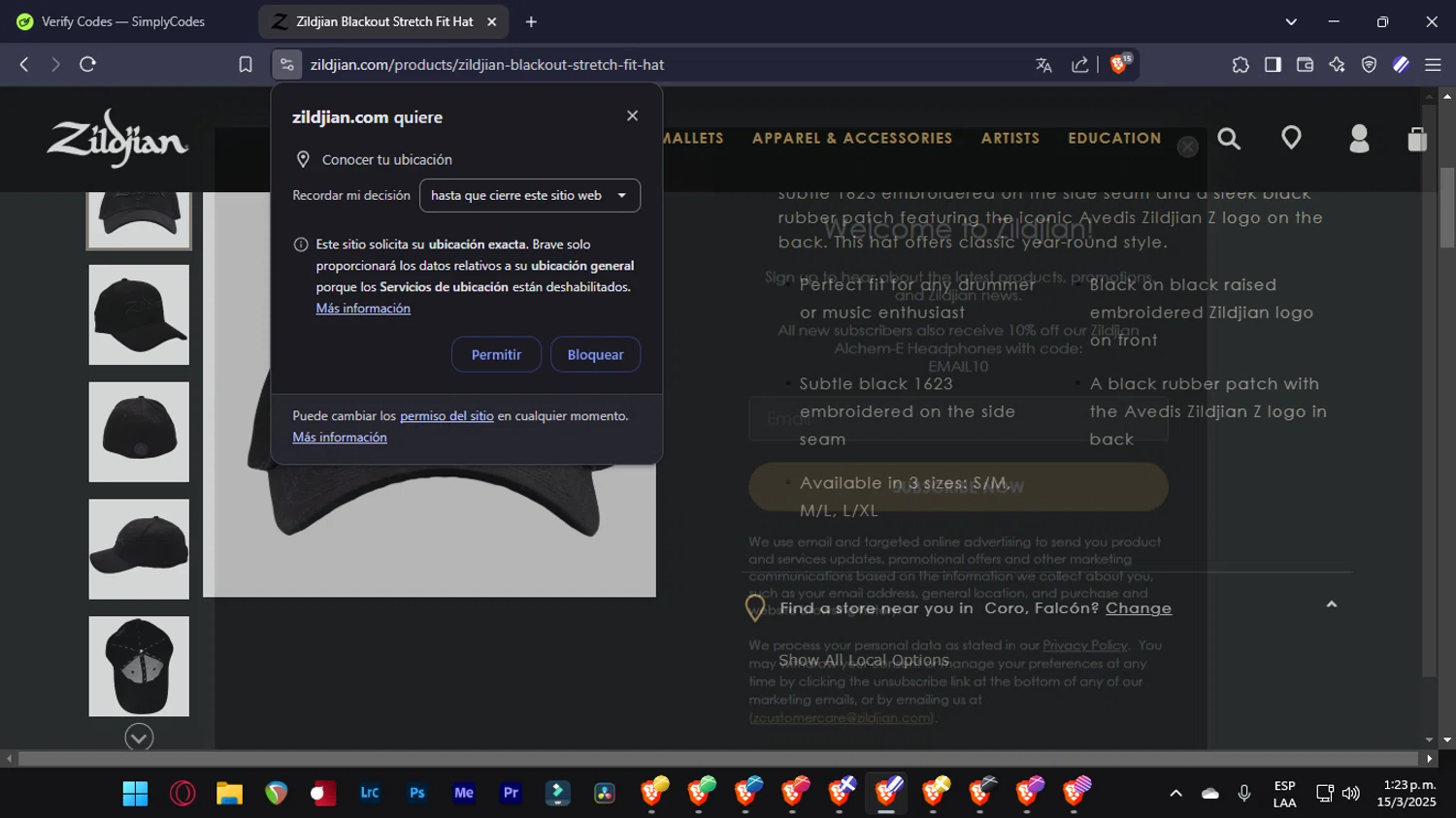Open the browser hamburger menu
Viewport: 1456px width, 818px height.
coord(1433,64)
